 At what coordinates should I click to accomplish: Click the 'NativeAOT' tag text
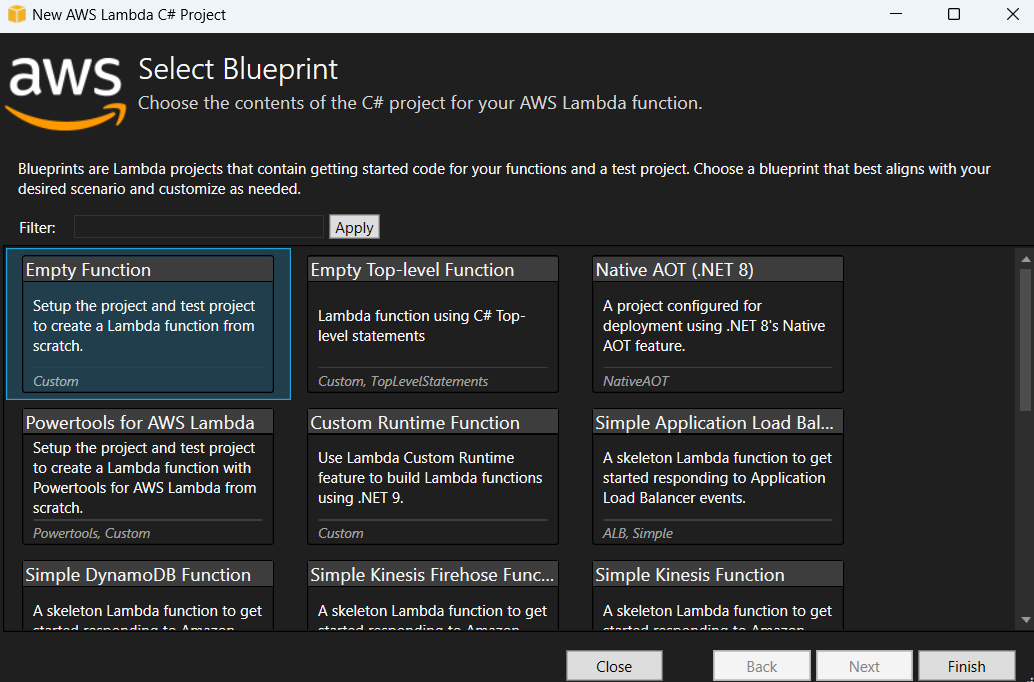pos(636,381)
